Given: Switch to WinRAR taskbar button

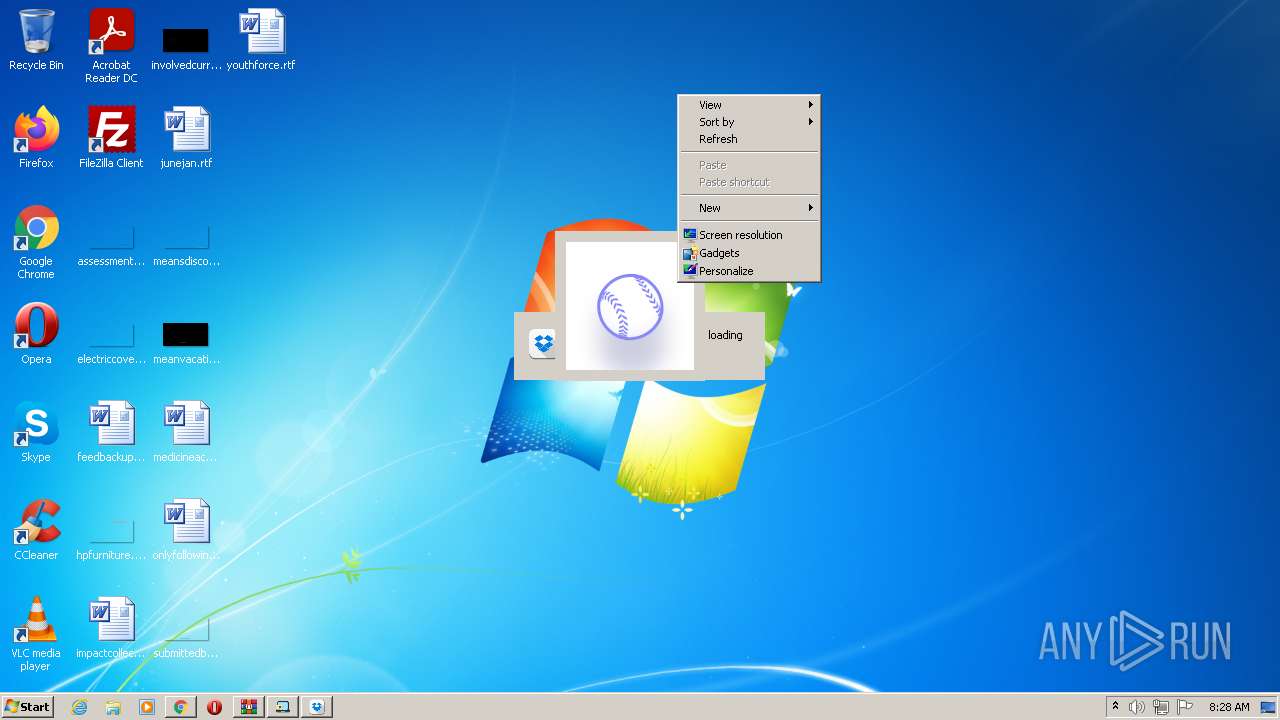Looking at the screenshot, I should (249, 707).
